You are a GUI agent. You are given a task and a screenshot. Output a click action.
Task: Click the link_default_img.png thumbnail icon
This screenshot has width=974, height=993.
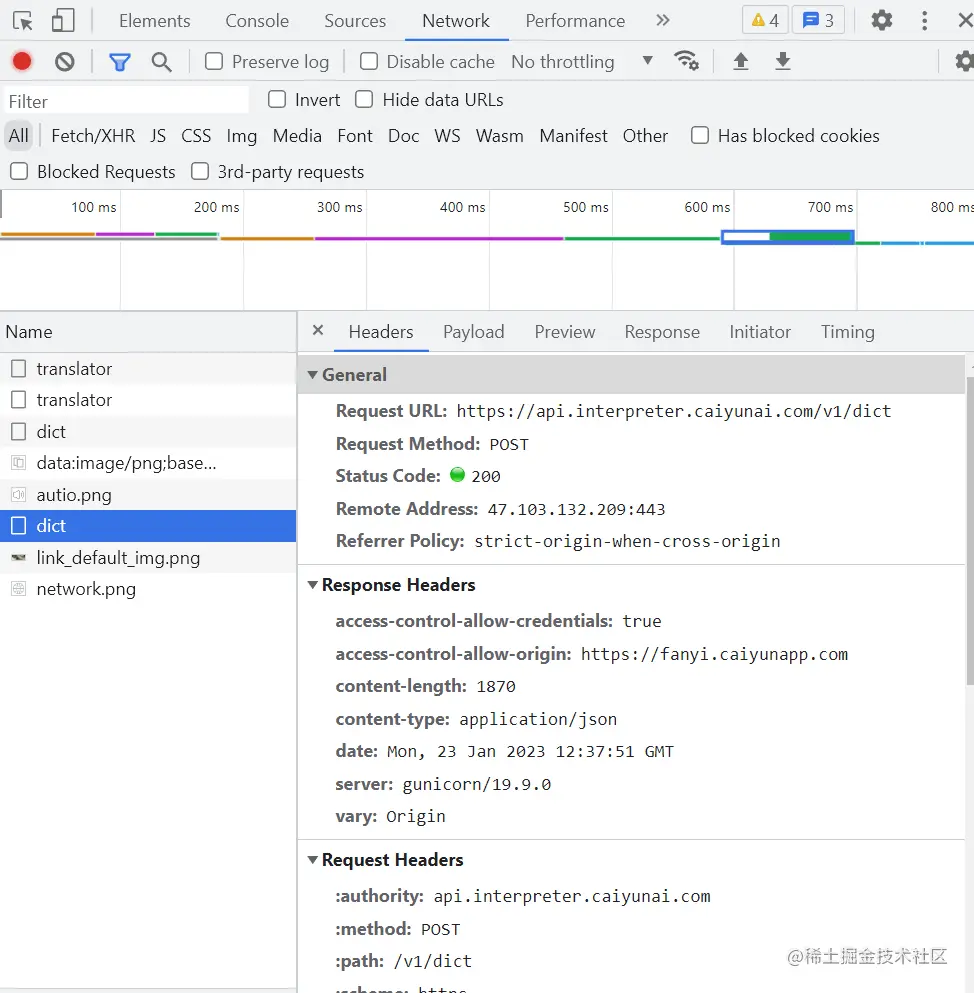pos(19,557)
